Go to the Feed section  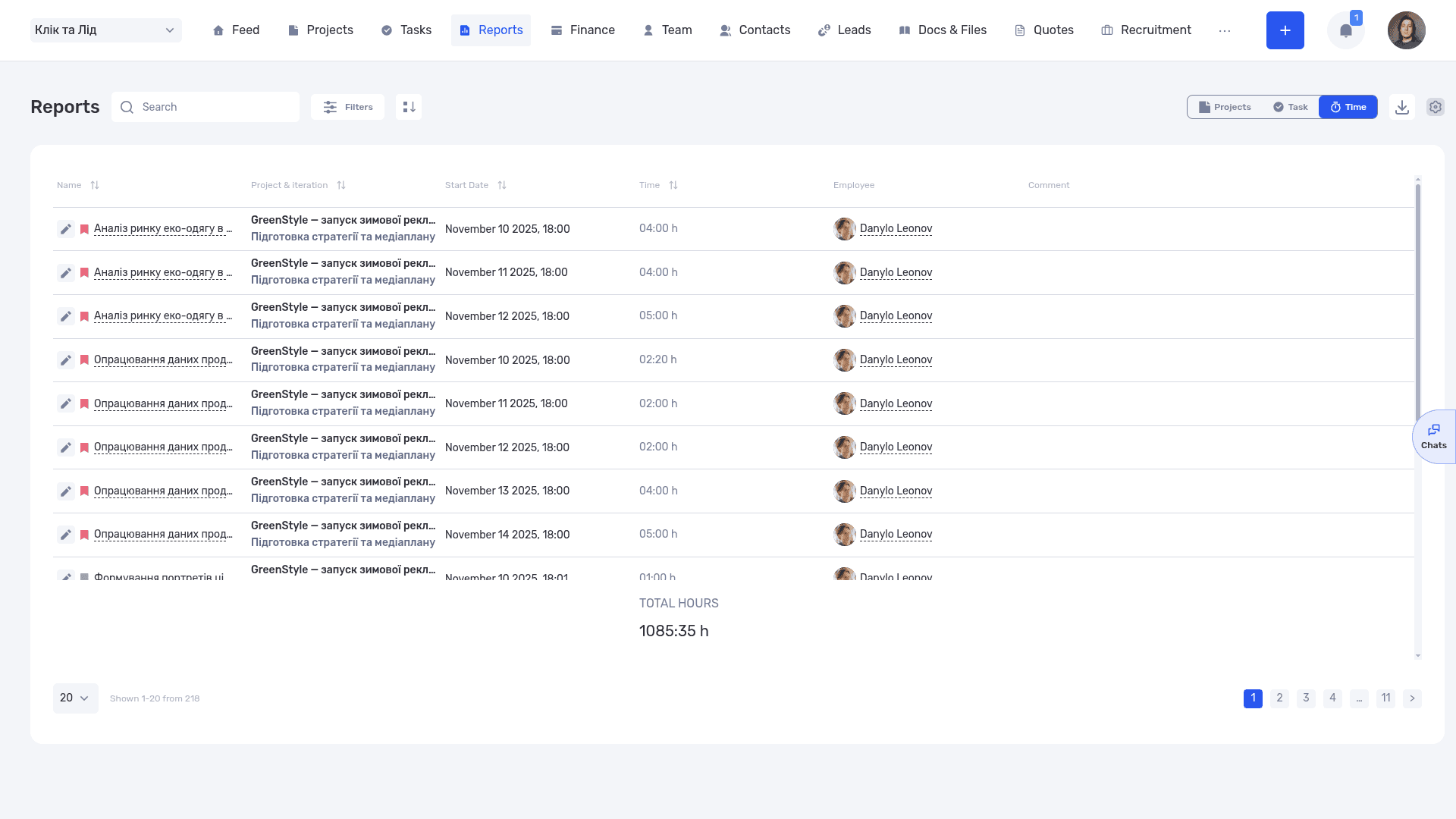click(x=236, y=30)
